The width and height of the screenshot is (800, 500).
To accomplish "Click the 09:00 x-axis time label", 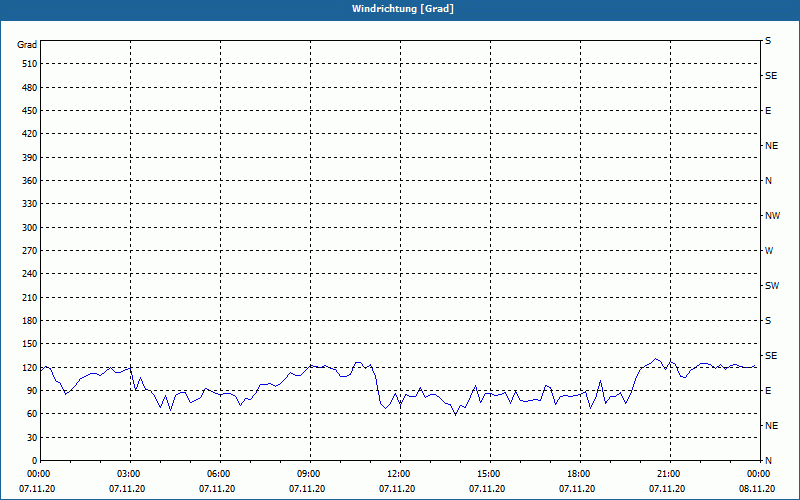I will pyautogui.click(x=310, y=474).
